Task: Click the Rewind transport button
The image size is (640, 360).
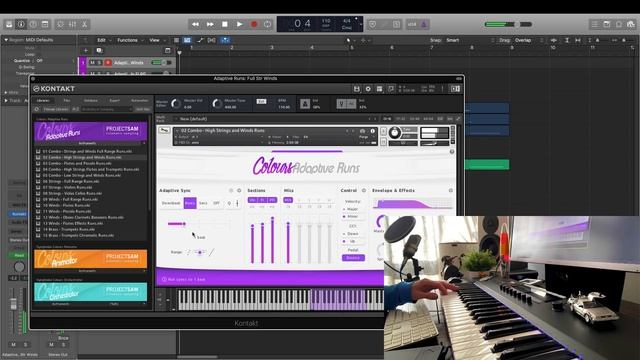Action: click(196, 24)
